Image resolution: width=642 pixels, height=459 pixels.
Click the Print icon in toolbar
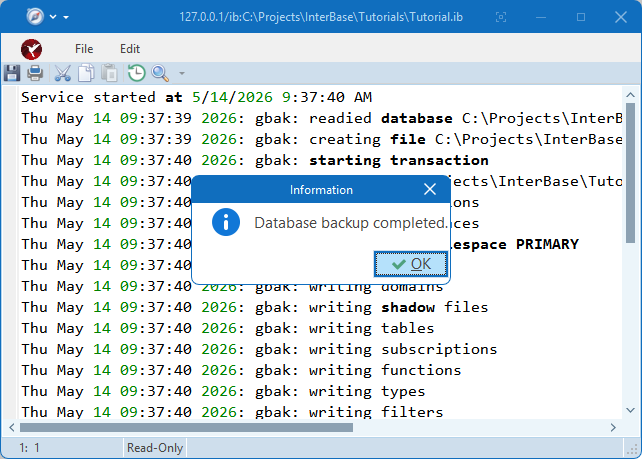(x=35, y=73)
